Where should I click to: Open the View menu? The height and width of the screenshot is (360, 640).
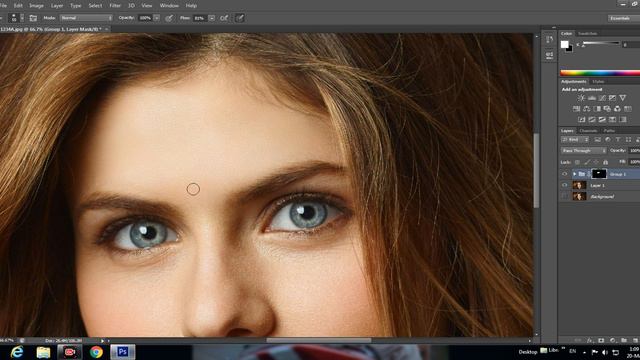(147, 6)
